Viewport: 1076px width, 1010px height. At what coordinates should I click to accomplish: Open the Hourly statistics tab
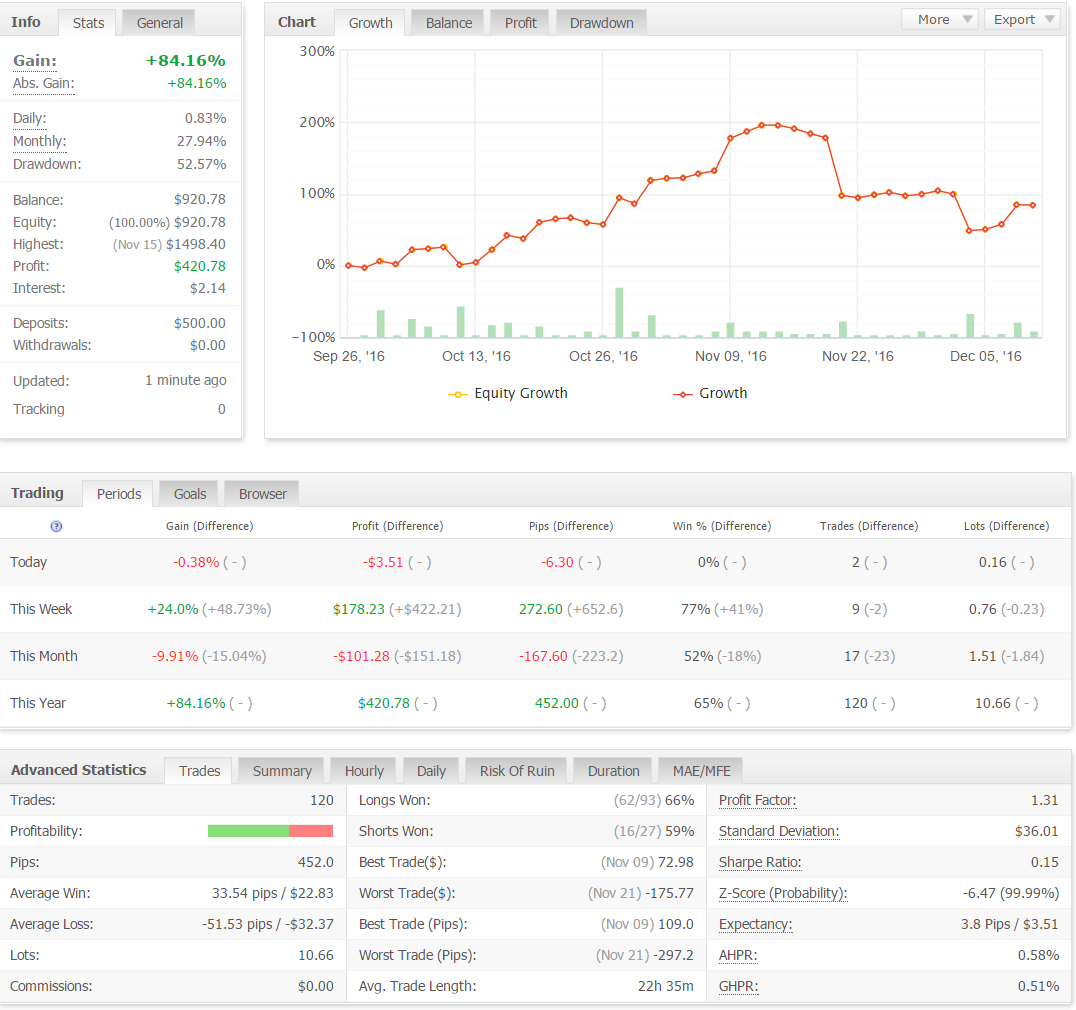pyautogui.click(x=364, y=771)
